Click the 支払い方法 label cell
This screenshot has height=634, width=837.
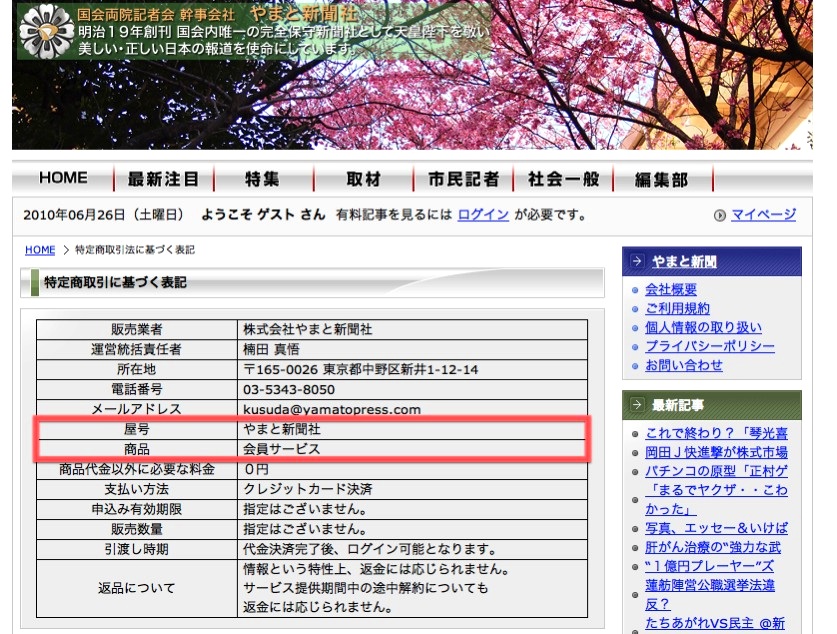(137, 489)
